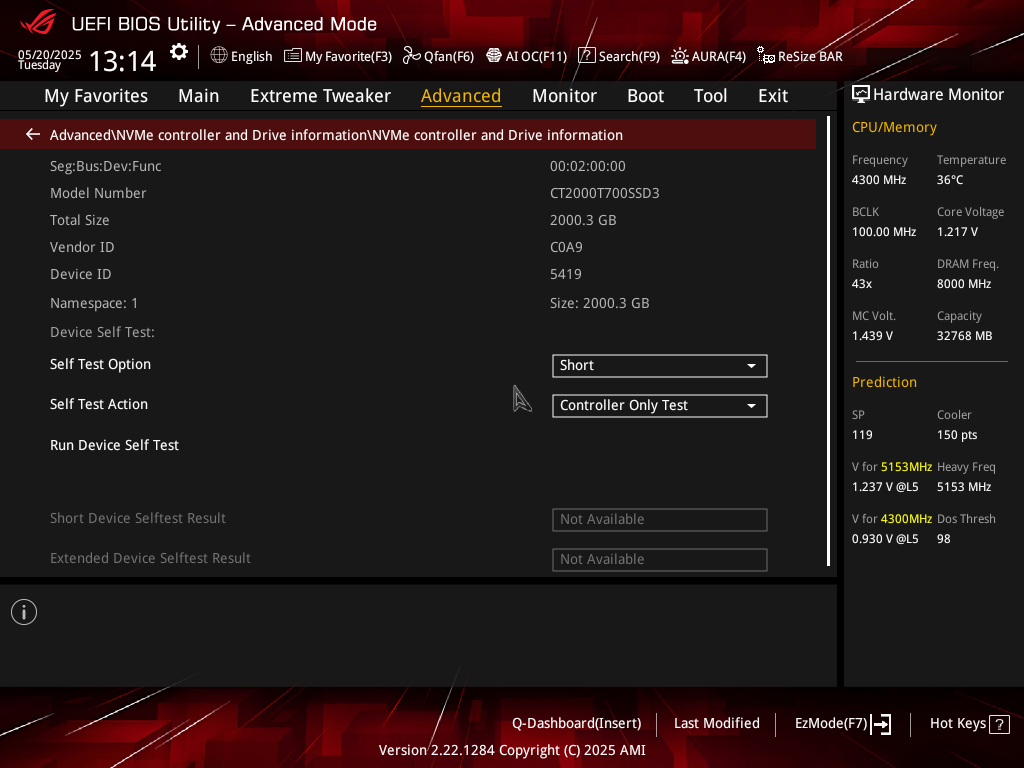Open the Extreme Tweaker tab
This screenshot has width=1024, height=768.
coord(320,96)
